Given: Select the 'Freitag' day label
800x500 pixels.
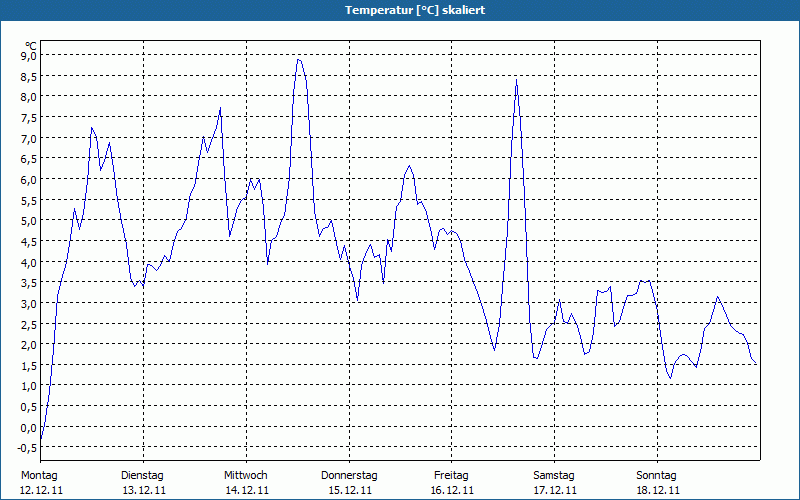Looking at the screenshot, I should [452, 475].
